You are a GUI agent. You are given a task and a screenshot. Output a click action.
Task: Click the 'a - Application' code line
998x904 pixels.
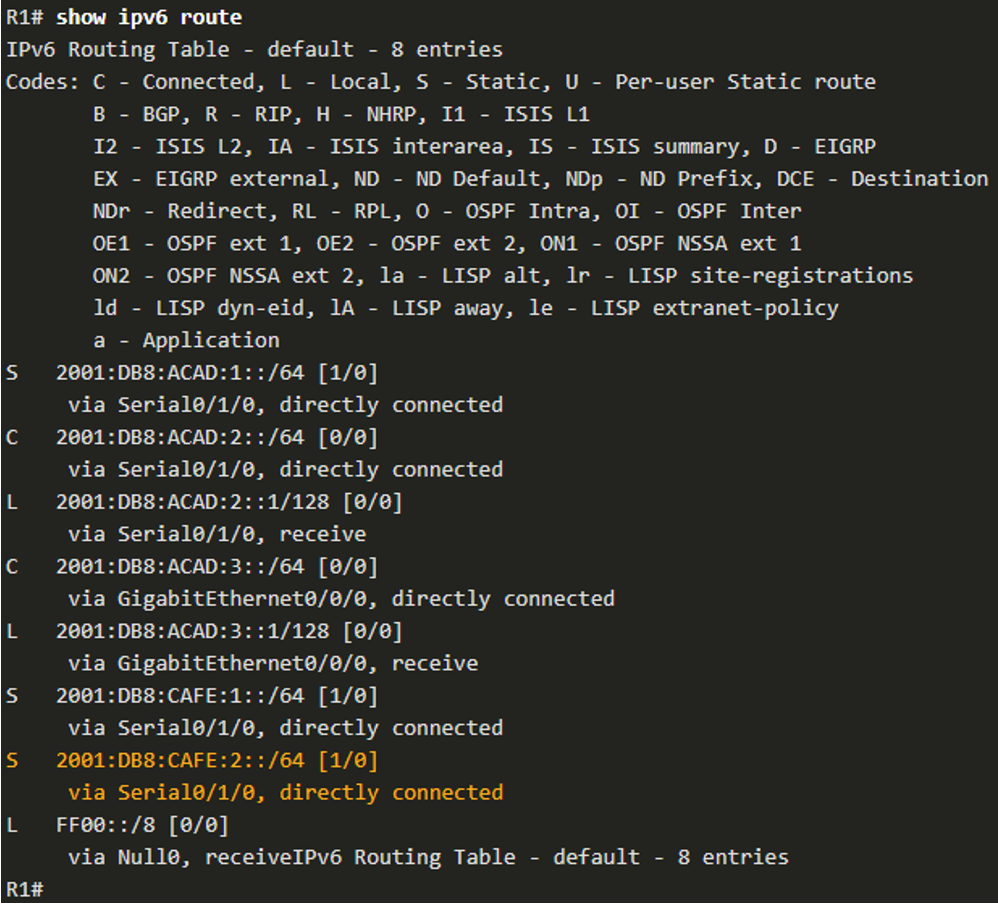click(x=186, y=340)
